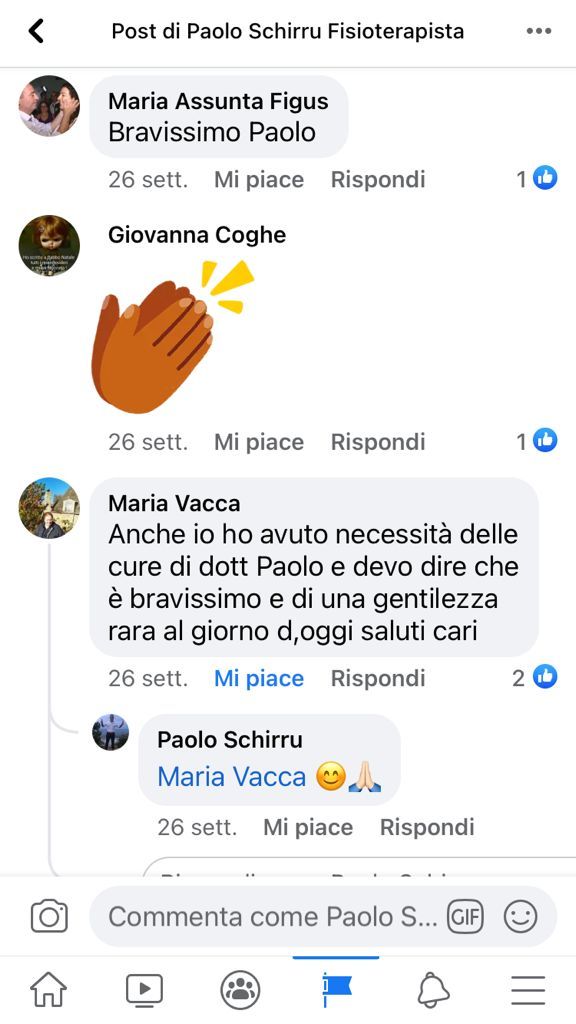Screen dimensions: 576x1024
Task: Toggle Mi piace on Giovanna Coghe's comment
Action: pos(259,442)
